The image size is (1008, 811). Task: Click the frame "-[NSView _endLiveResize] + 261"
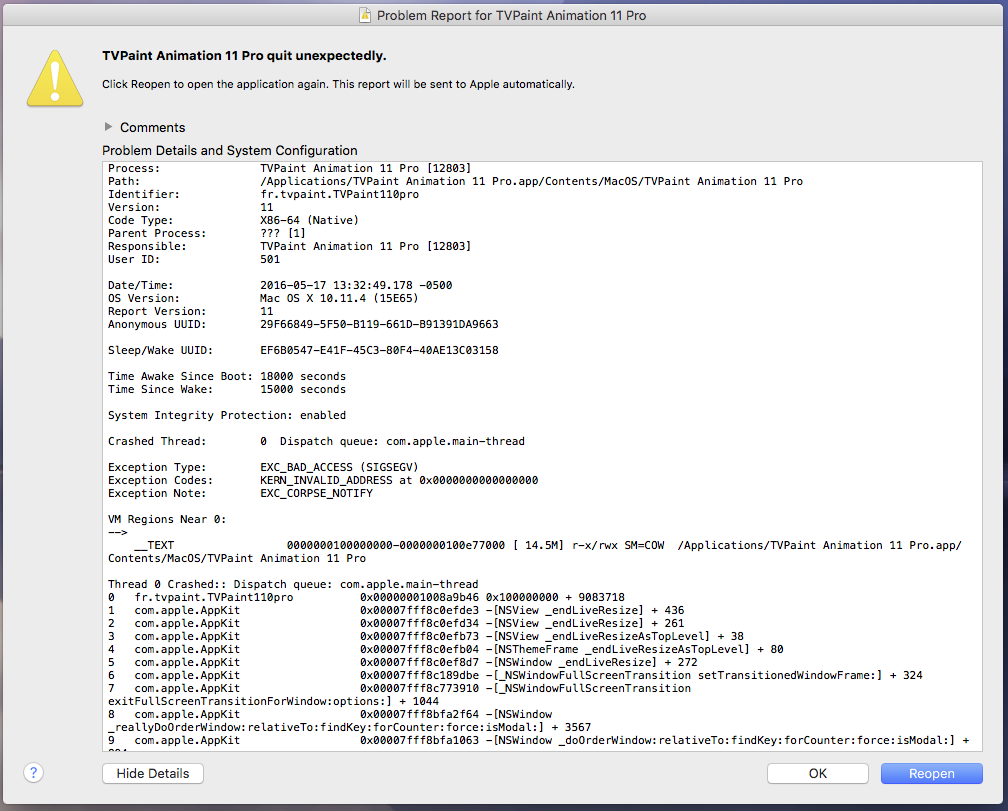(x=585, y=623)
